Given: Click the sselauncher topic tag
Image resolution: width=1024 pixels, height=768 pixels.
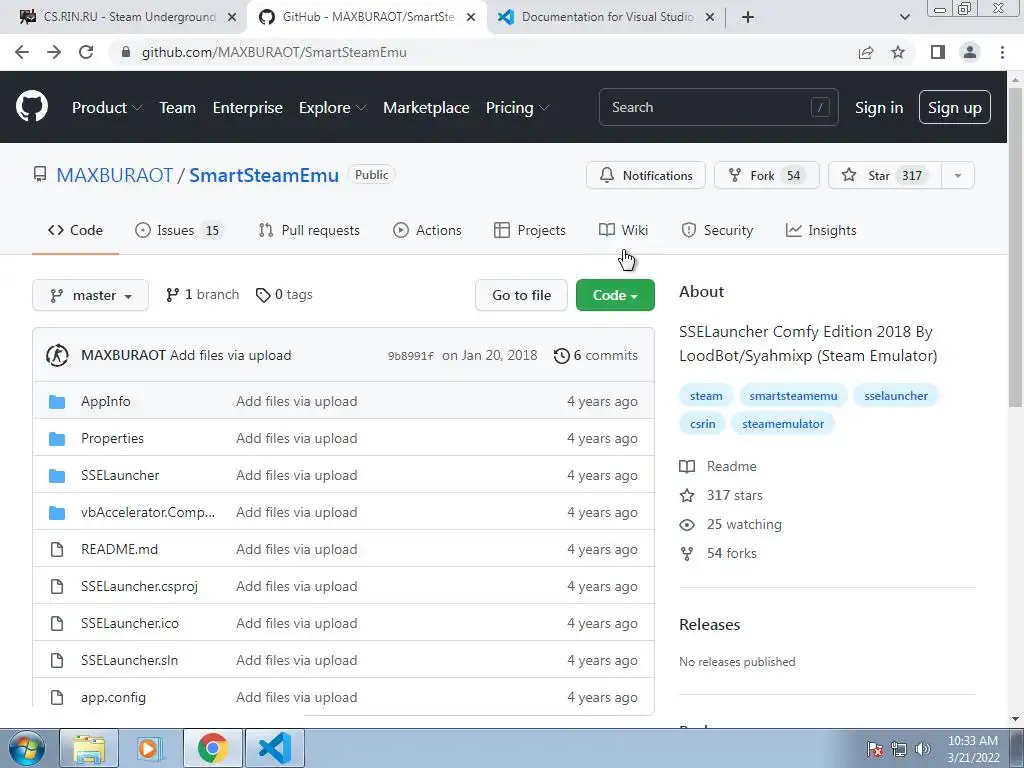Looking at the screenshot, I should click(895, 396).
